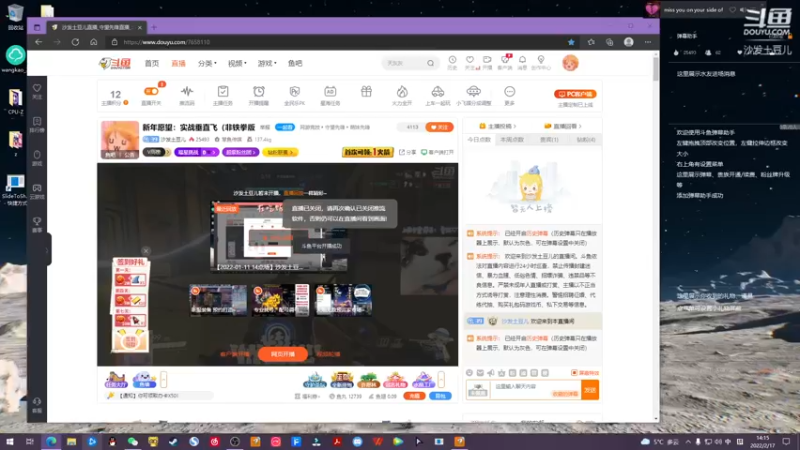Click the Douyu site search field
This screenshot has width=800, height=450.
[404, 63]
